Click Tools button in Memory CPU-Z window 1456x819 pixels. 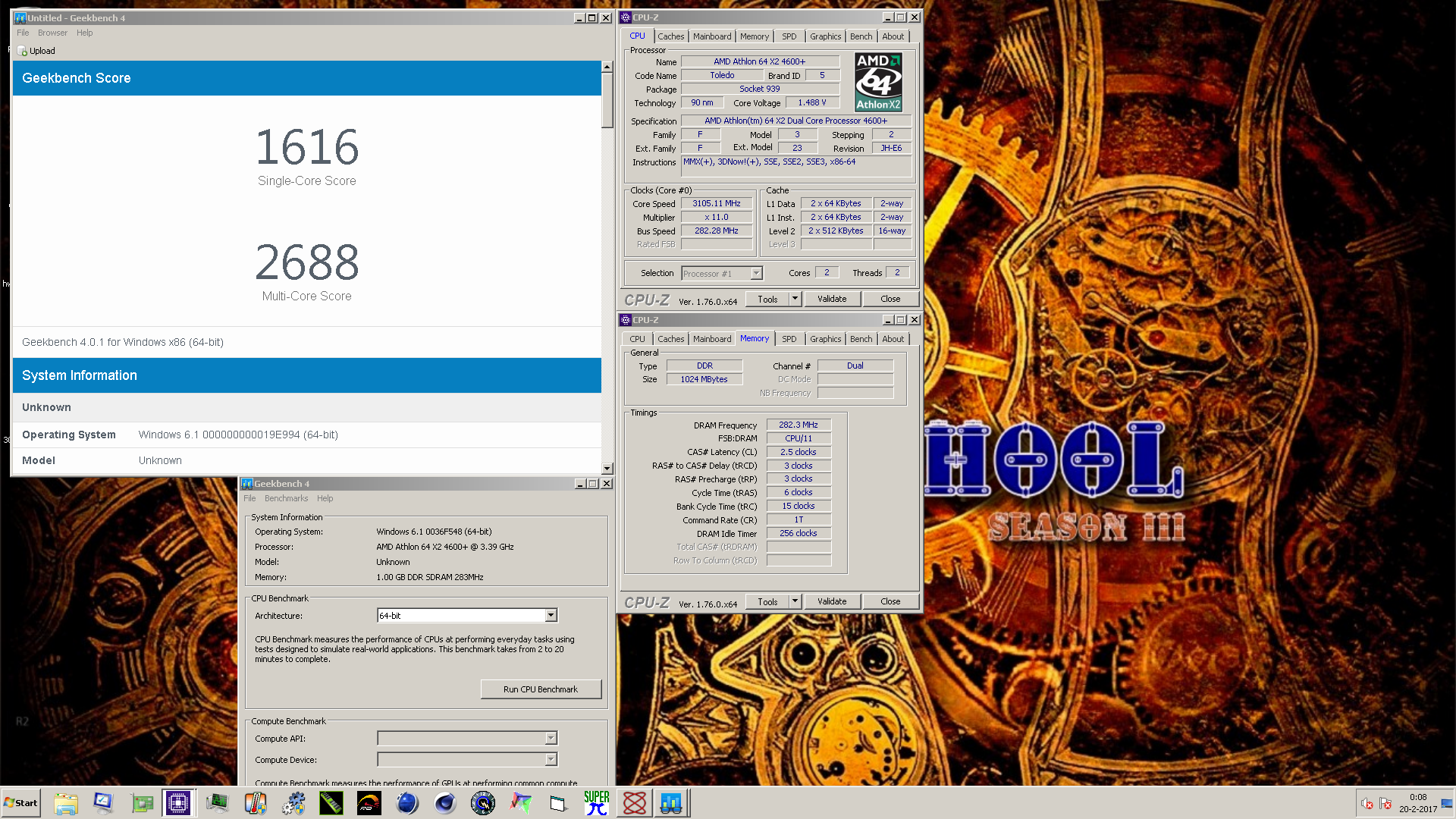(x=767, y=602)
